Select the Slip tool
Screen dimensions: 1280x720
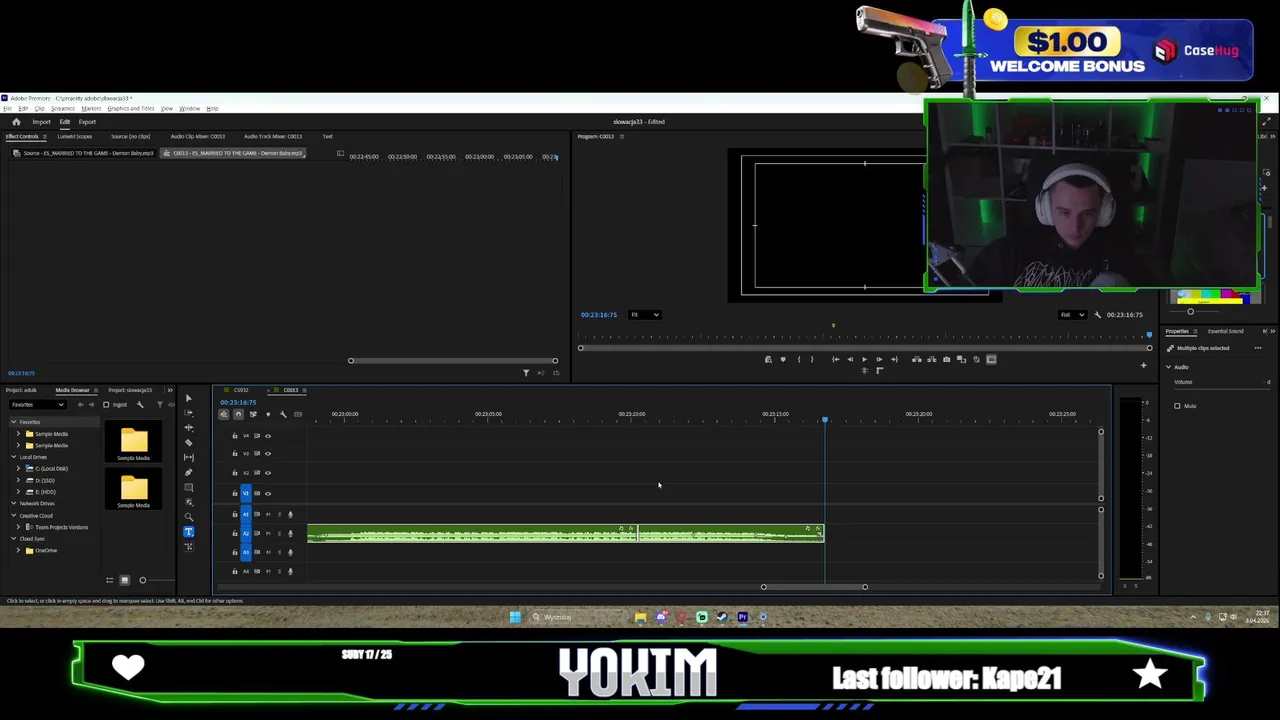click(x=188, y=457)
